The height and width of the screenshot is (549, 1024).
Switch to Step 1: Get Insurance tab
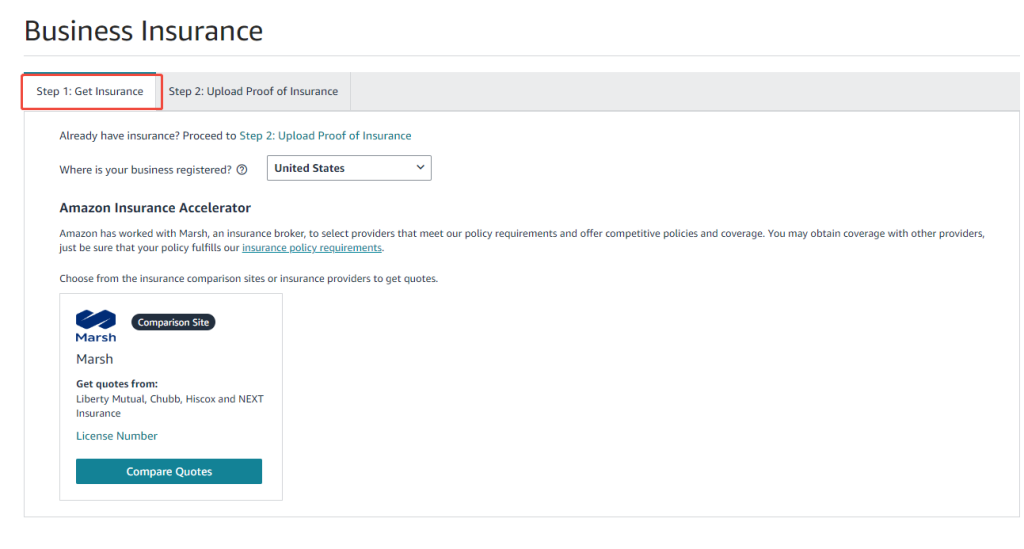click(90, 92)
